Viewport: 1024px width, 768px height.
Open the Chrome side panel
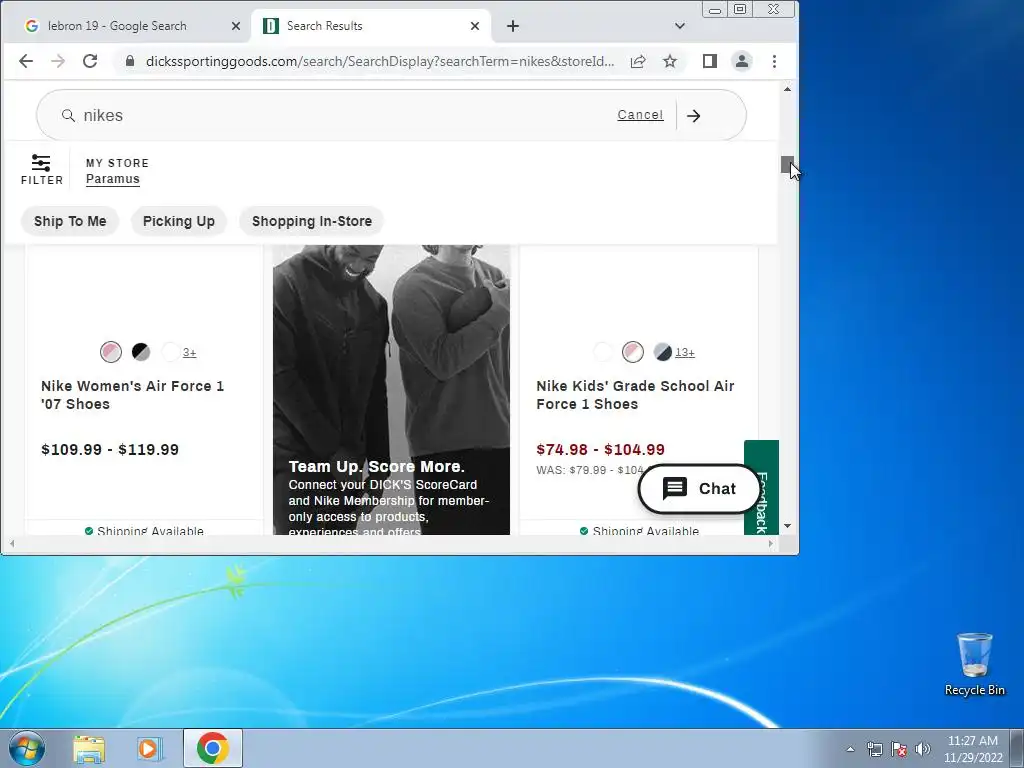coord(710,61)
